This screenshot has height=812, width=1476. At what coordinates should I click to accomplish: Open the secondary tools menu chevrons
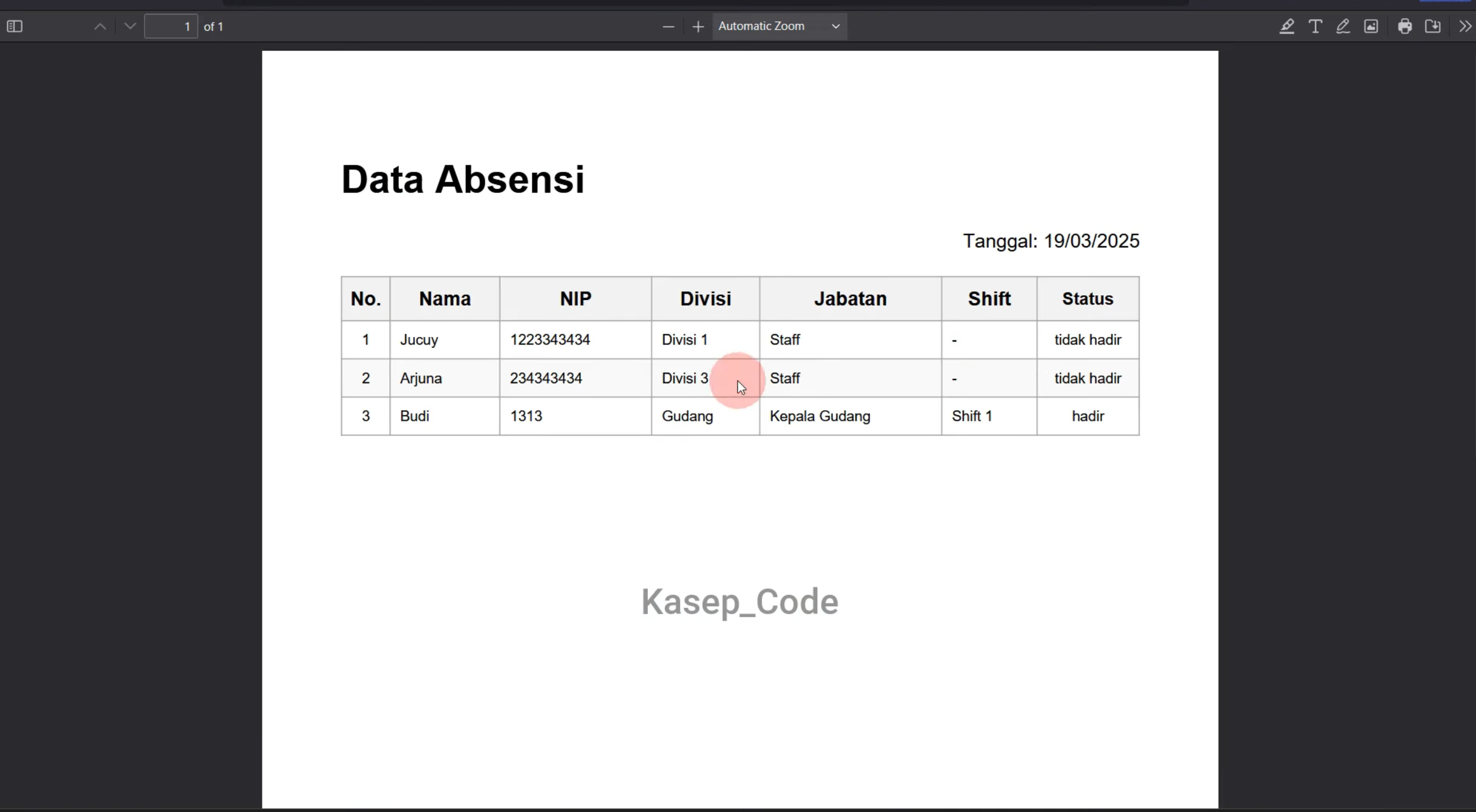(1465, 27)
